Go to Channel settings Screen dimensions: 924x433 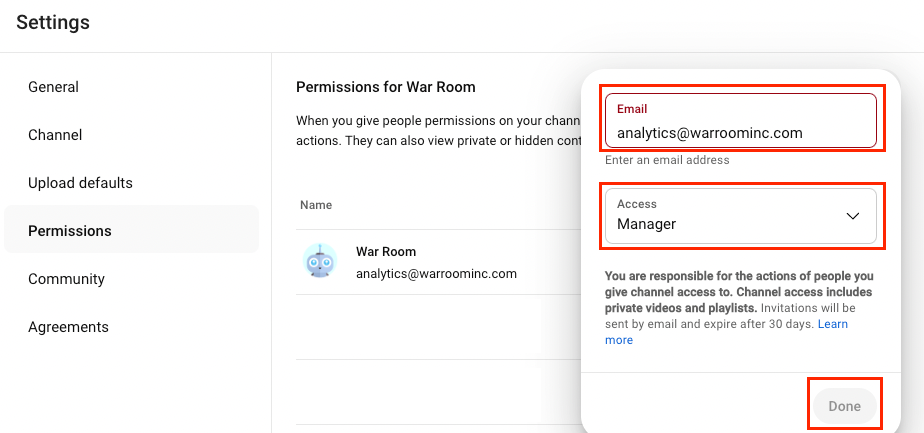tap(55, 135)
